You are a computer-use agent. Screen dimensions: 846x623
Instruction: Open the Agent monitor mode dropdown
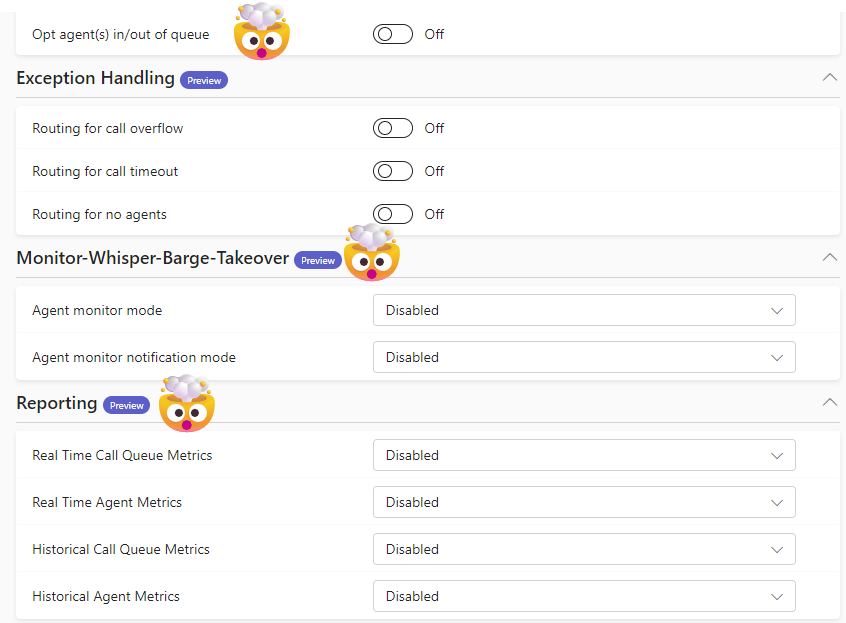(x=584, y=310)
